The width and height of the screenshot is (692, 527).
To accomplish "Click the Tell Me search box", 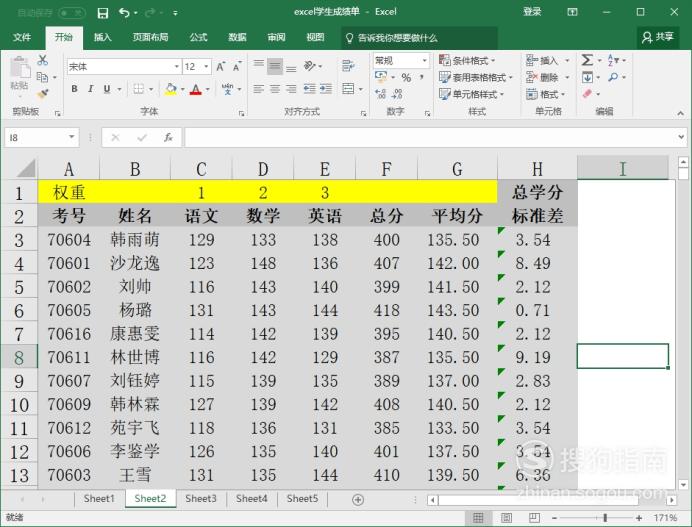I will point(419,38).
